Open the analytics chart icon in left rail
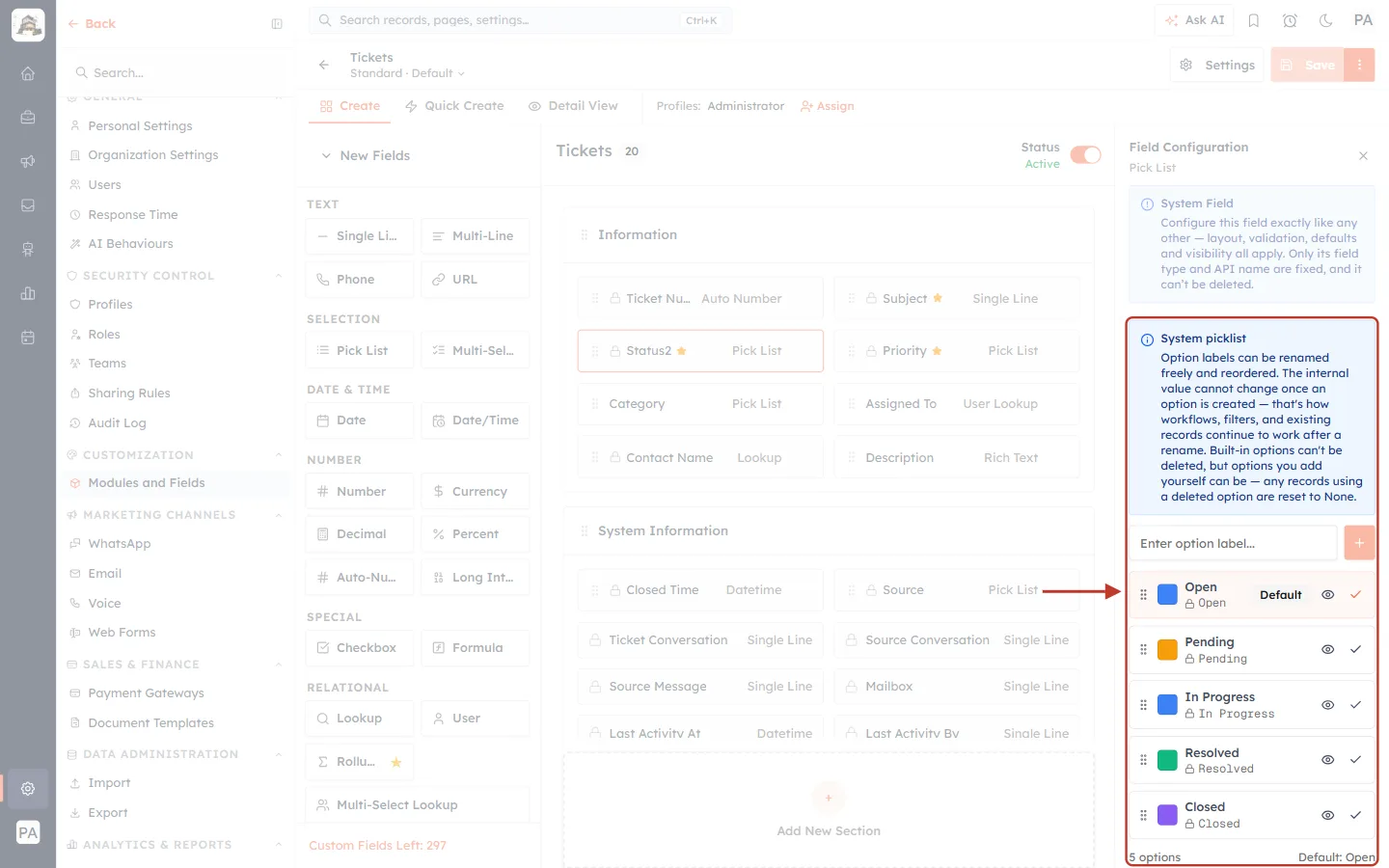Viewport: 1389px width, 868px height. coord(28,293)
